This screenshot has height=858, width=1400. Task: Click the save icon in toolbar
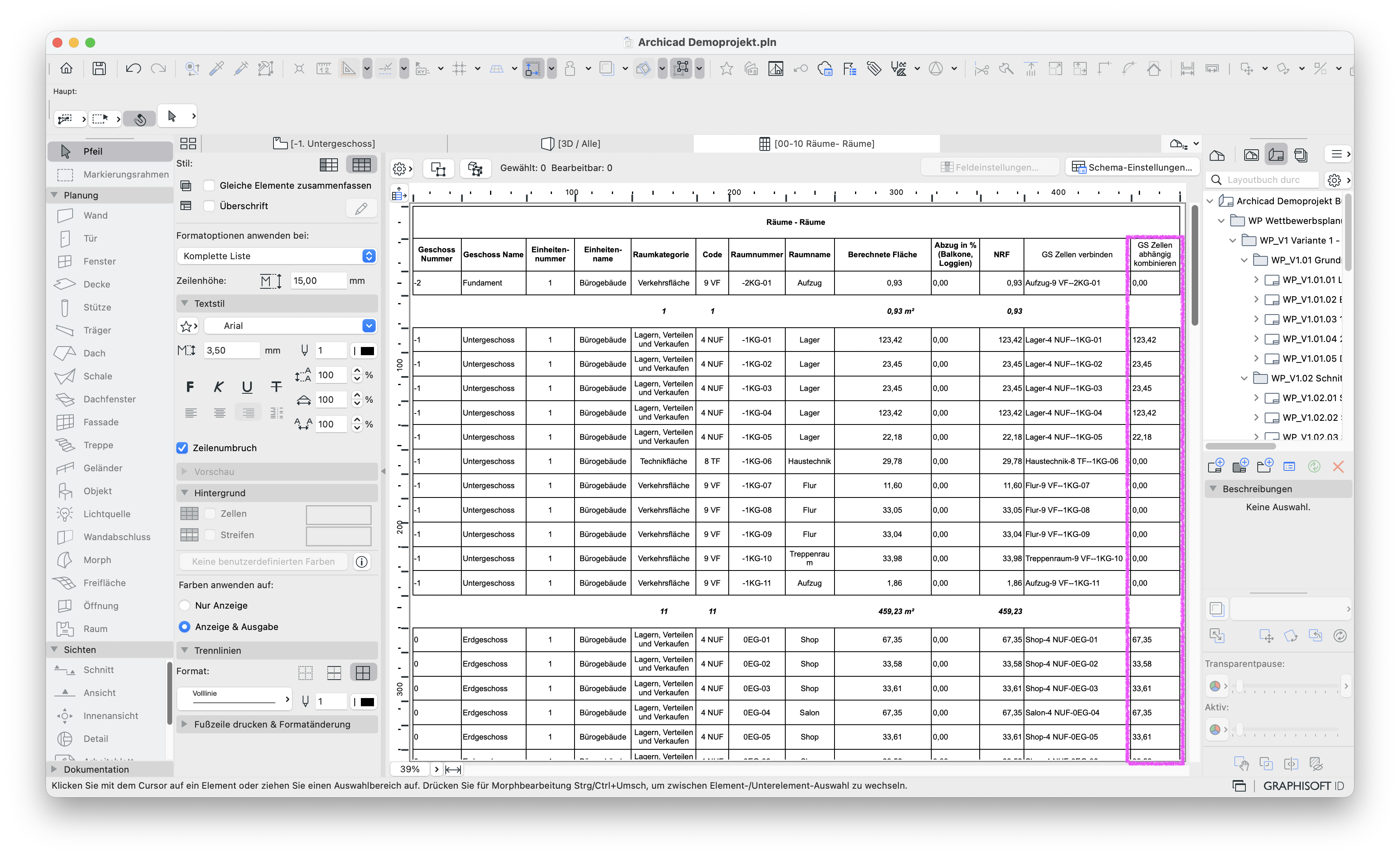pos(99,69)
